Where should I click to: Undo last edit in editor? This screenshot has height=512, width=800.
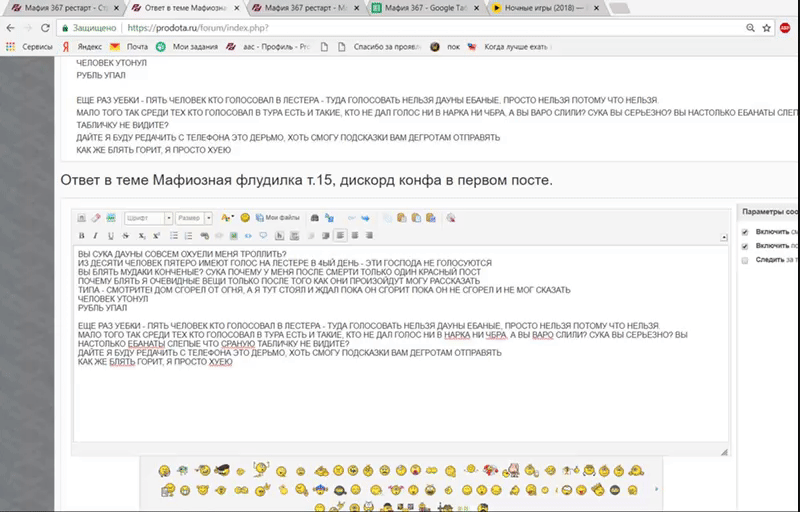coord(351,218)
